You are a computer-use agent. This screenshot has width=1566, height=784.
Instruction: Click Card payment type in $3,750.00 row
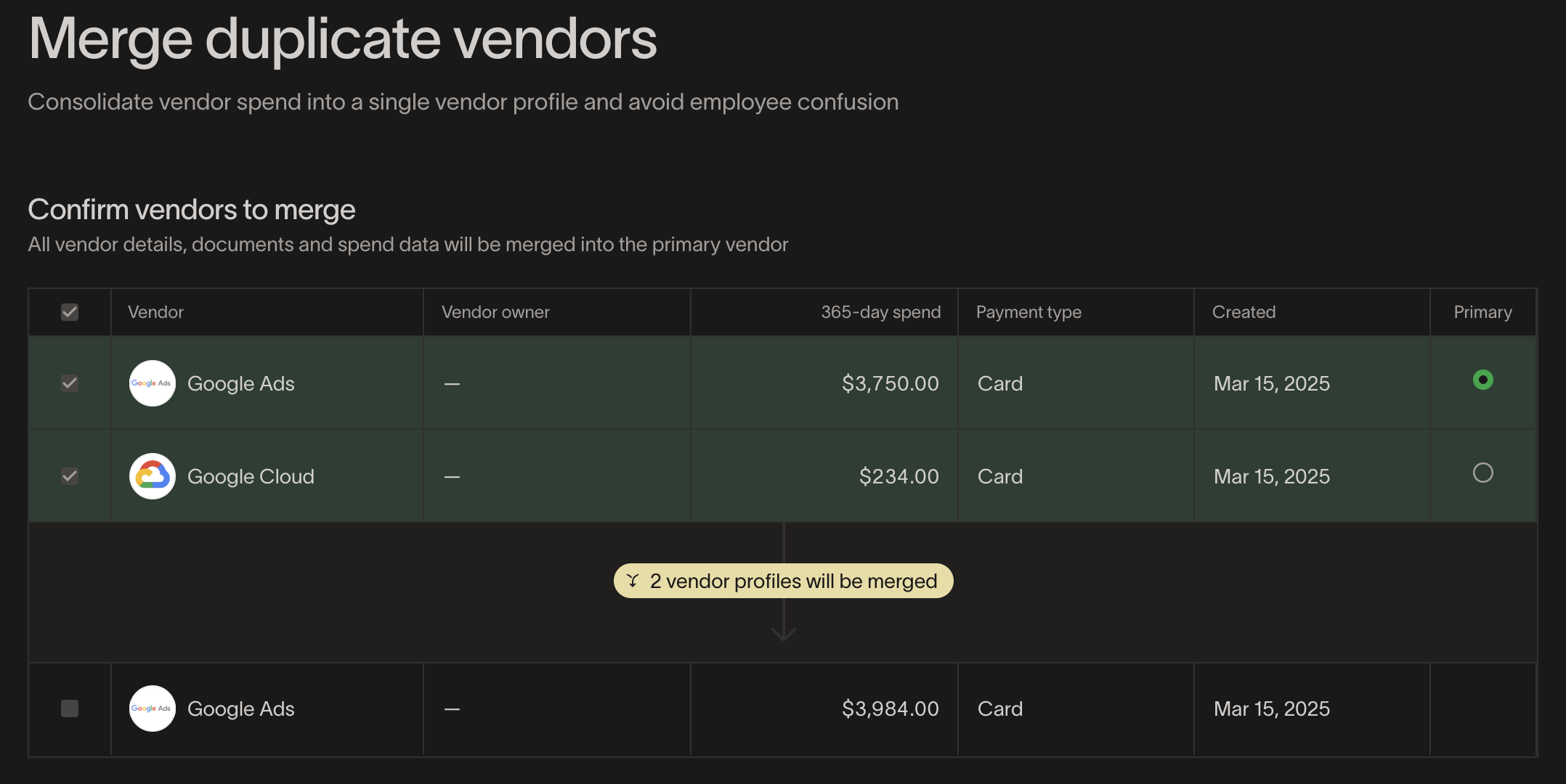point(1000,383)
